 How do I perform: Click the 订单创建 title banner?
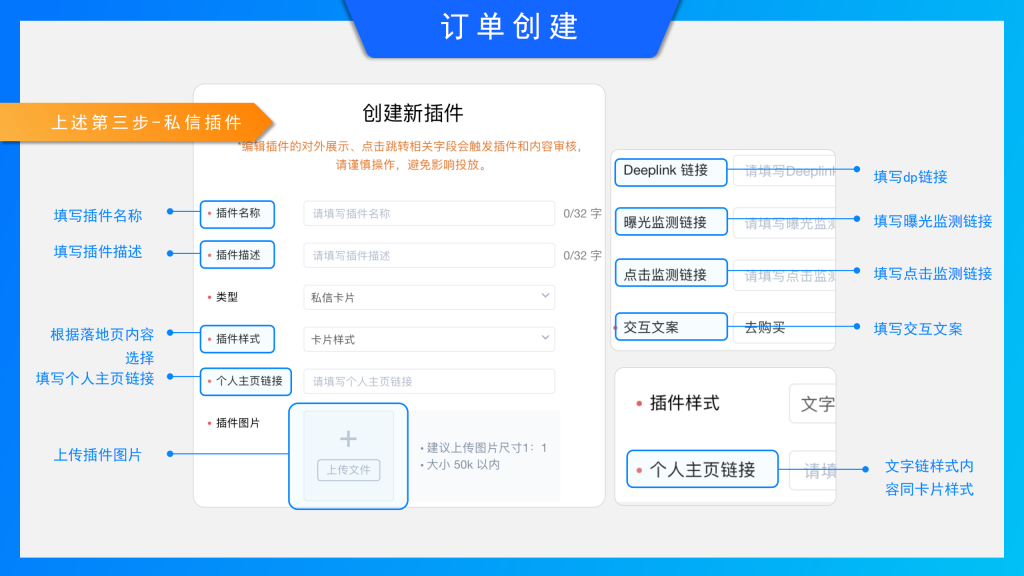[x=510, y=27]
